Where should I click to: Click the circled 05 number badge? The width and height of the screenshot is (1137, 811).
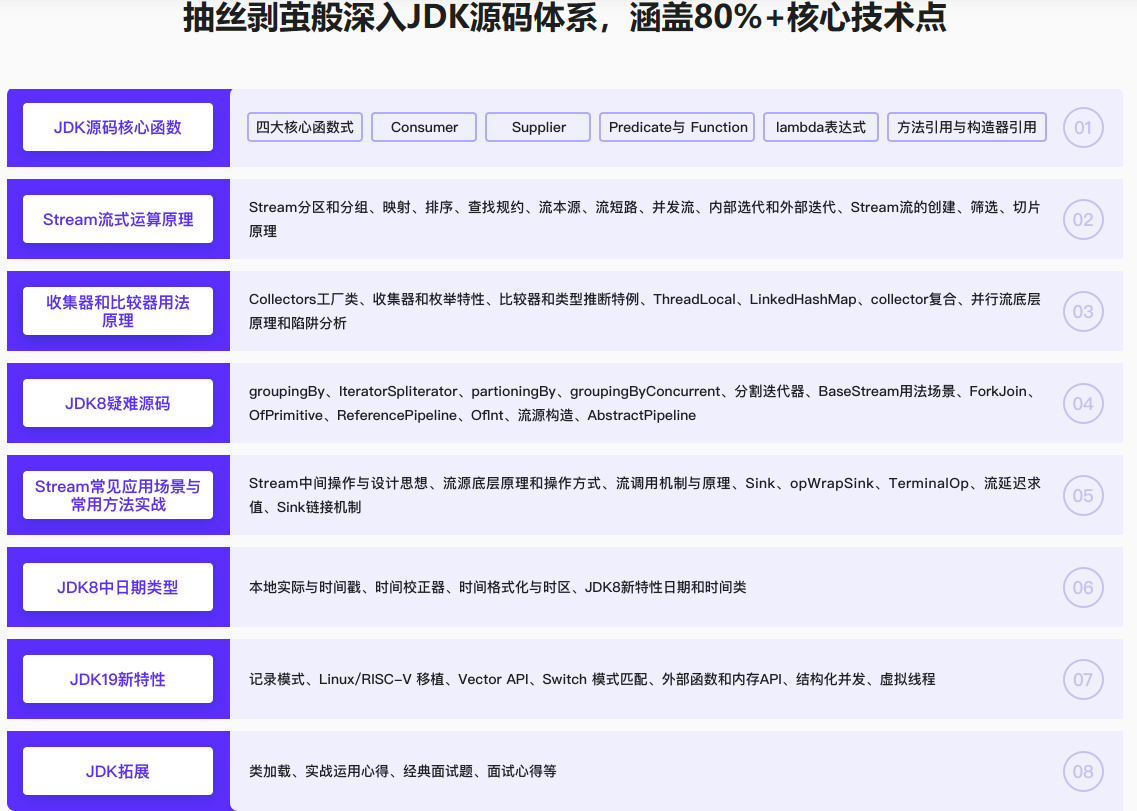pos(1083,496)
